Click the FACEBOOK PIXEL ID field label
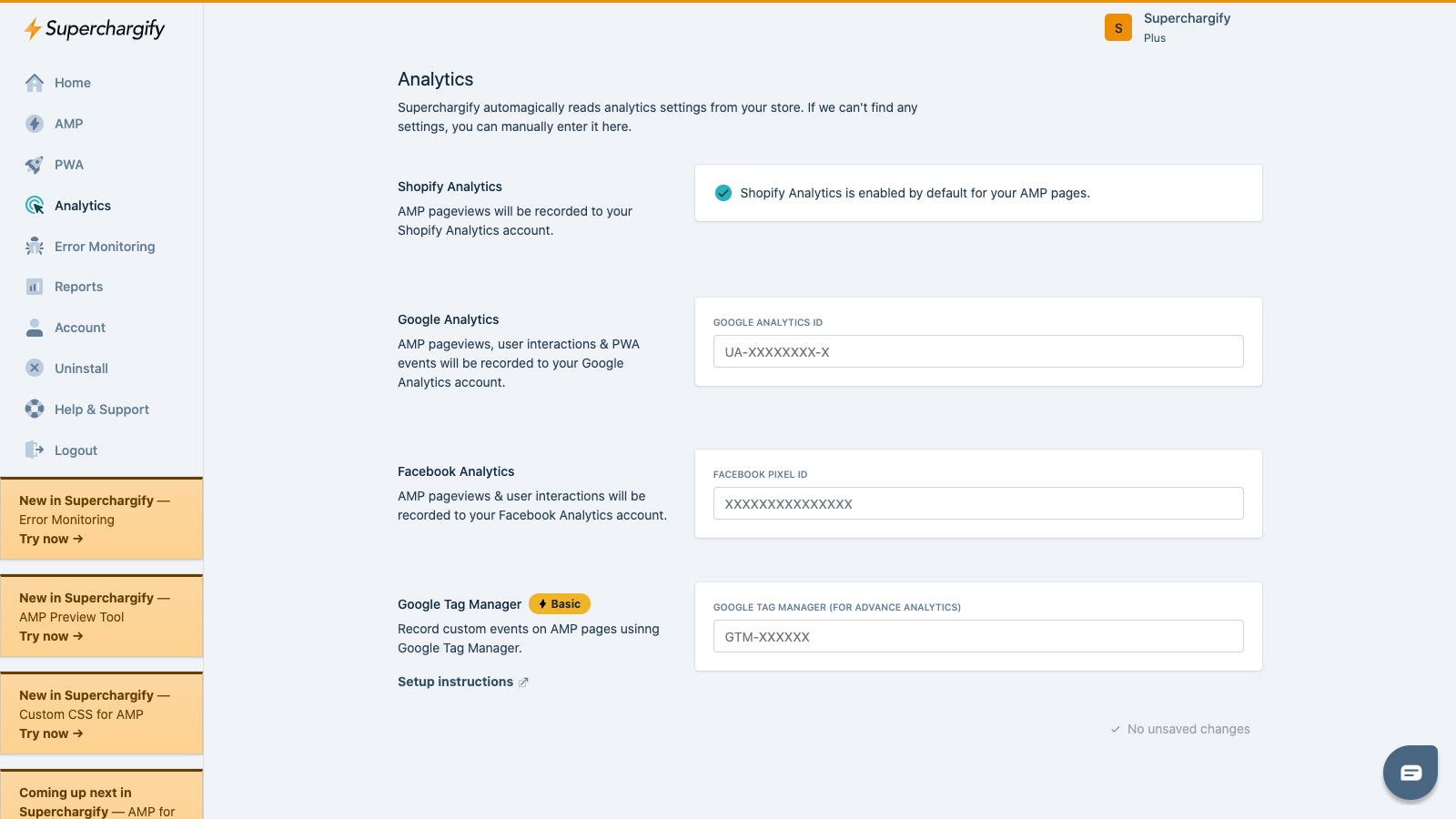 point(760,474)
